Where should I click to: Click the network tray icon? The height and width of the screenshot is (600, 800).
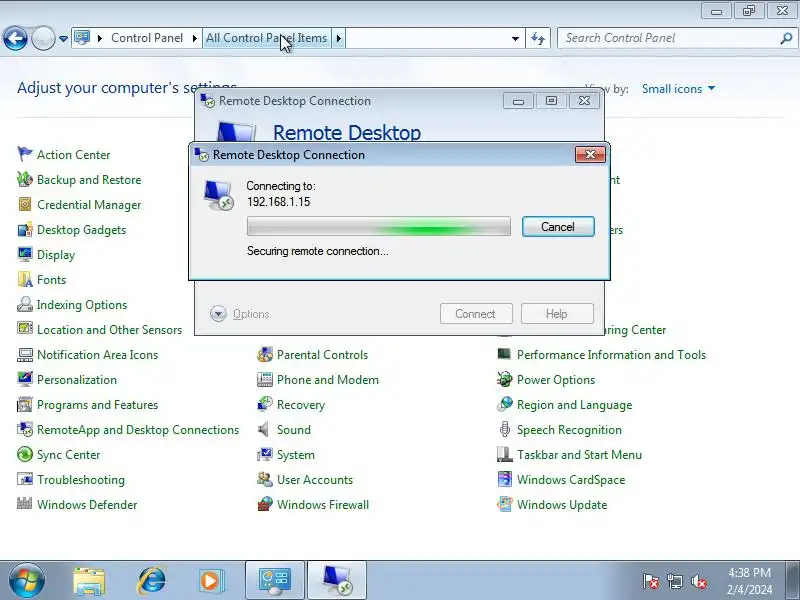point(674,581)
